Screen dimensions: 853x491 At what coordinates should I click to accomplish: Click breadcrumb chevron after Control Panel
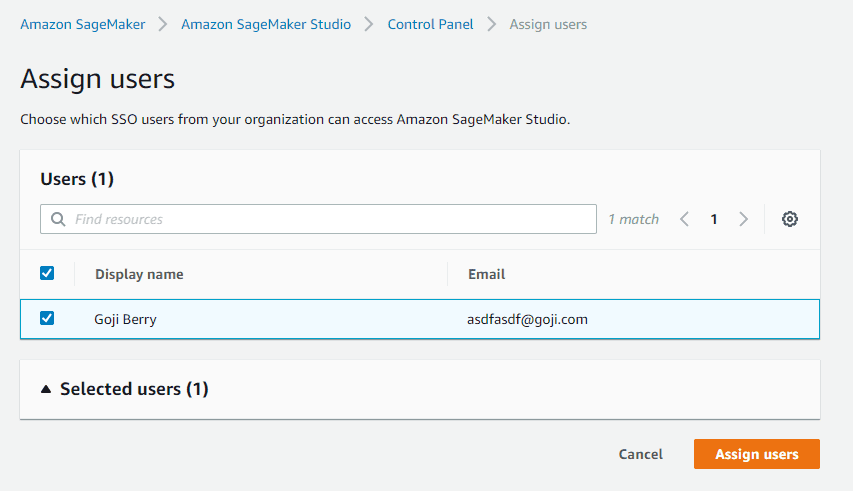[491, 24]
